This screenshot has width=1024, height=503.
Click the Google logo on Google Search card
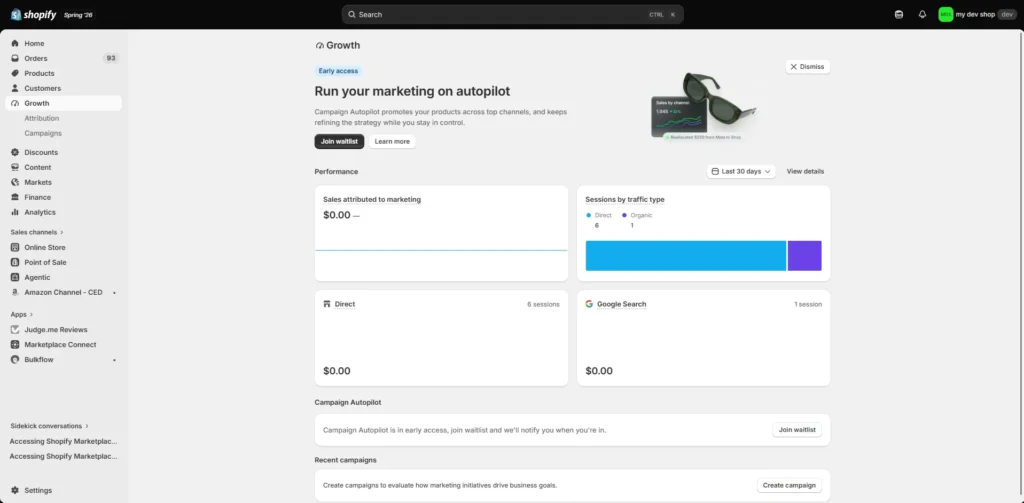click(x=589, y=304)
